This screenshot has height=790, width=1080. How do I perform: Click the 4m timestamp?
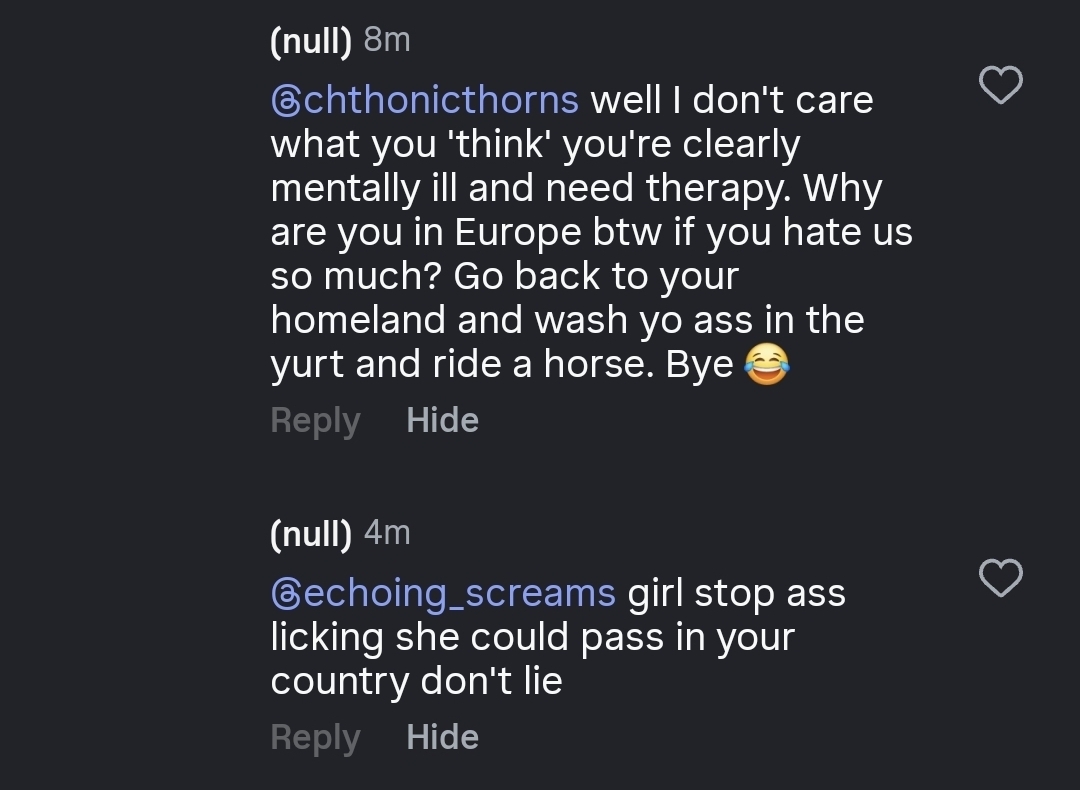pyautogui.click(x=387, y=533)
